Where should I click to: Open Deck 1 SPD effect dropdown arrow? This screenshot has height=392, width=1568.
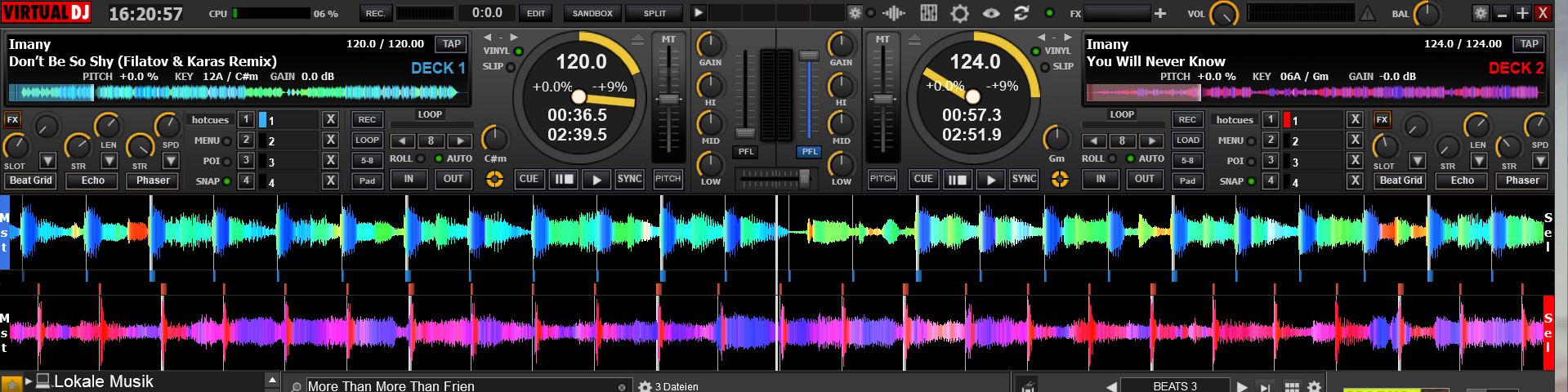point(171,161)
